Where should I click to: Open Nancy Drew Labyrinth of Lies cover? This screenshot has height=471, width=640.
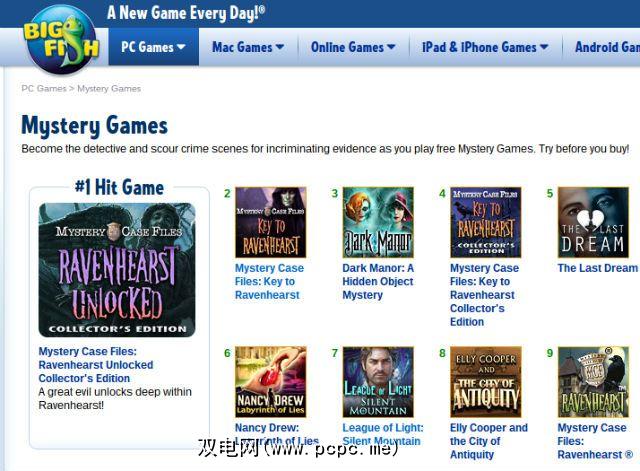click(271, 382)
